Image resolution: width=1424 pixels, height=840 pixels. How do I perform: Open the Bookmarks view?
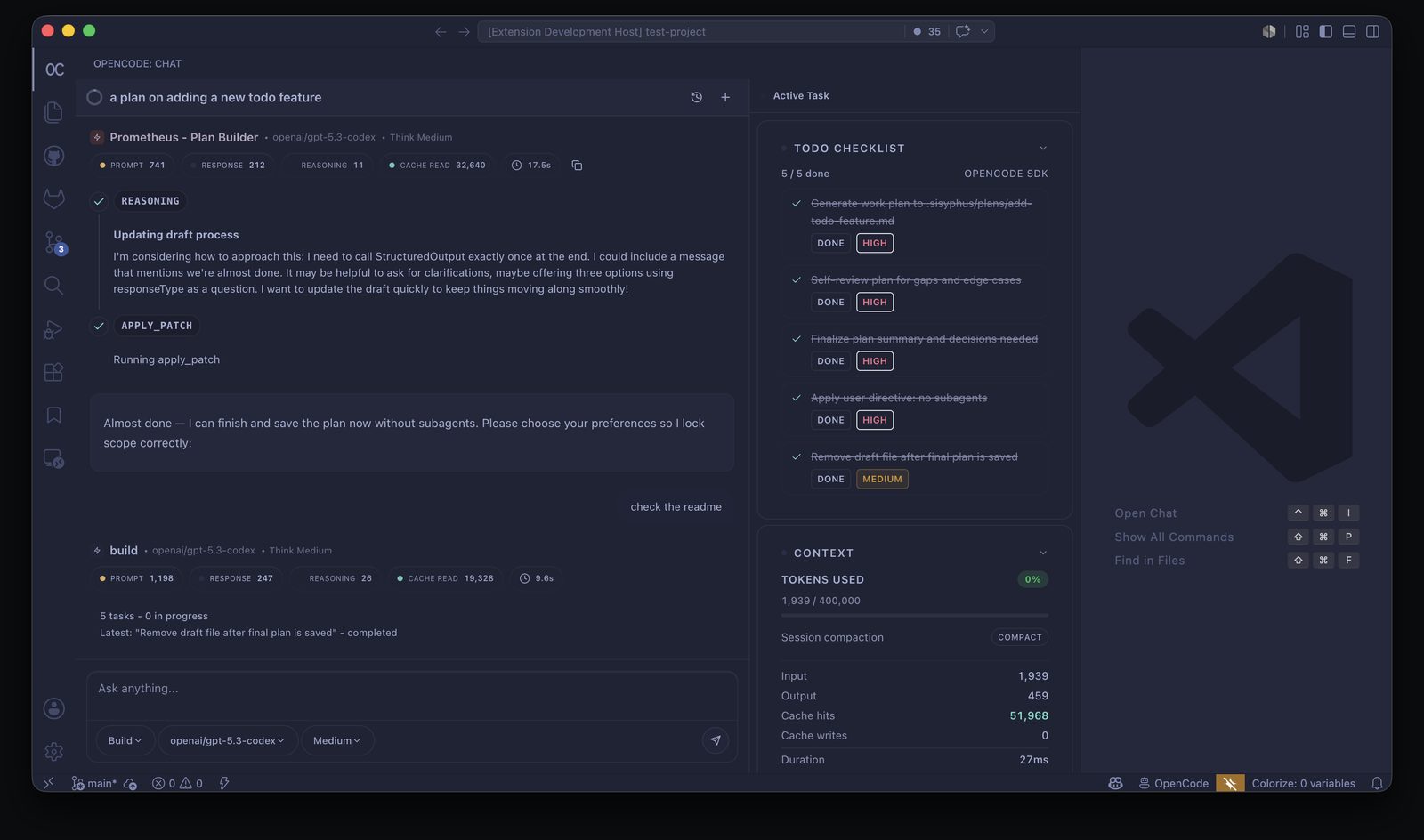point(54,416)
